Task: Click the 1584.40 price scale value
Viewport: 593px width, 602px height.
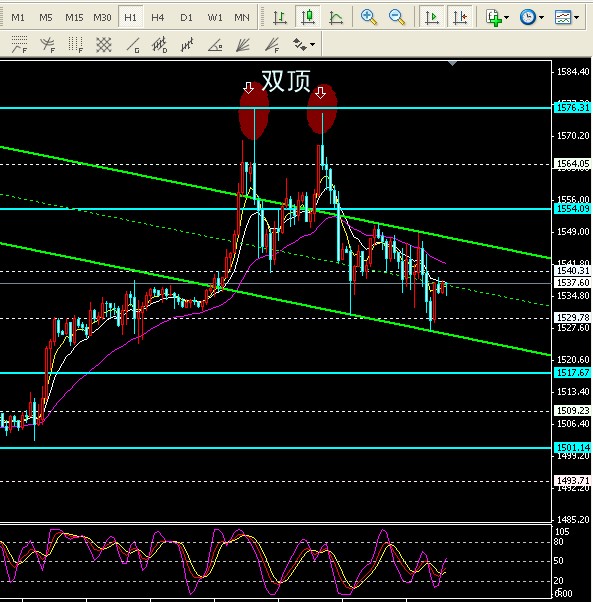Action: [573, 72]
